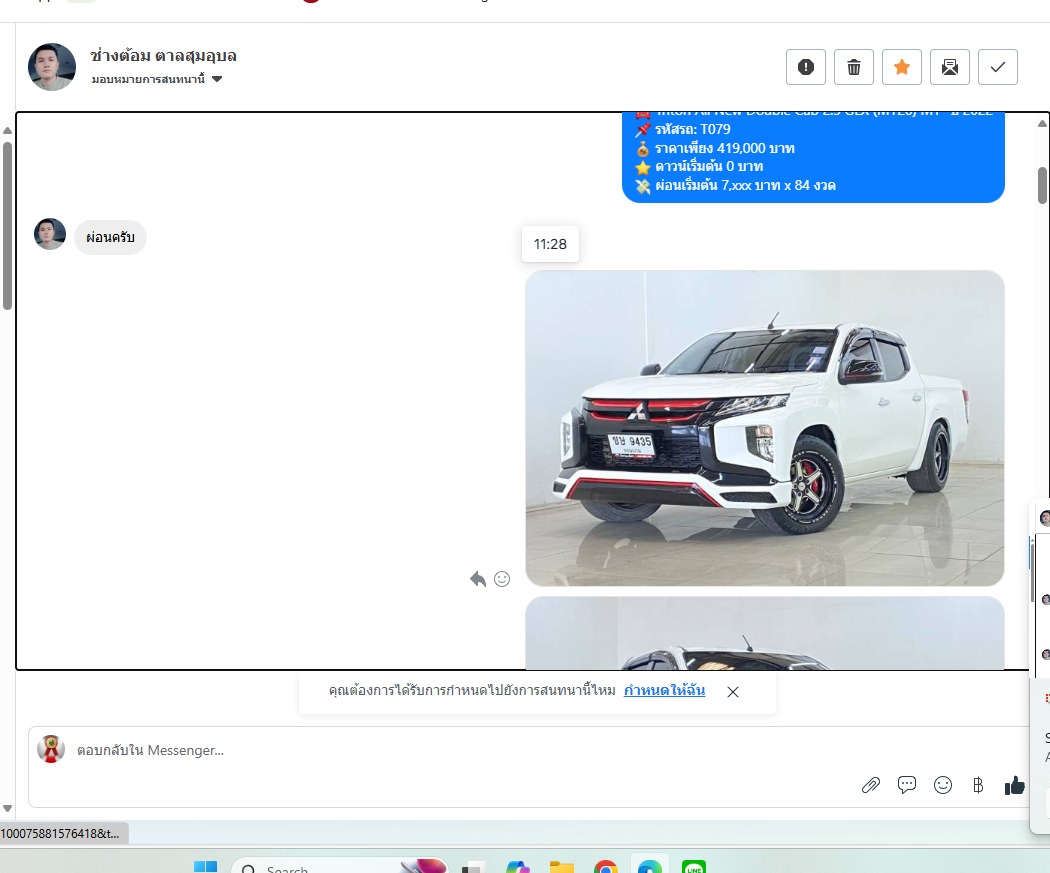The width and height of the screenshot is (1050, 873).
Task: Click the reply arrow beside truck photo
Action: coord(478,579)
